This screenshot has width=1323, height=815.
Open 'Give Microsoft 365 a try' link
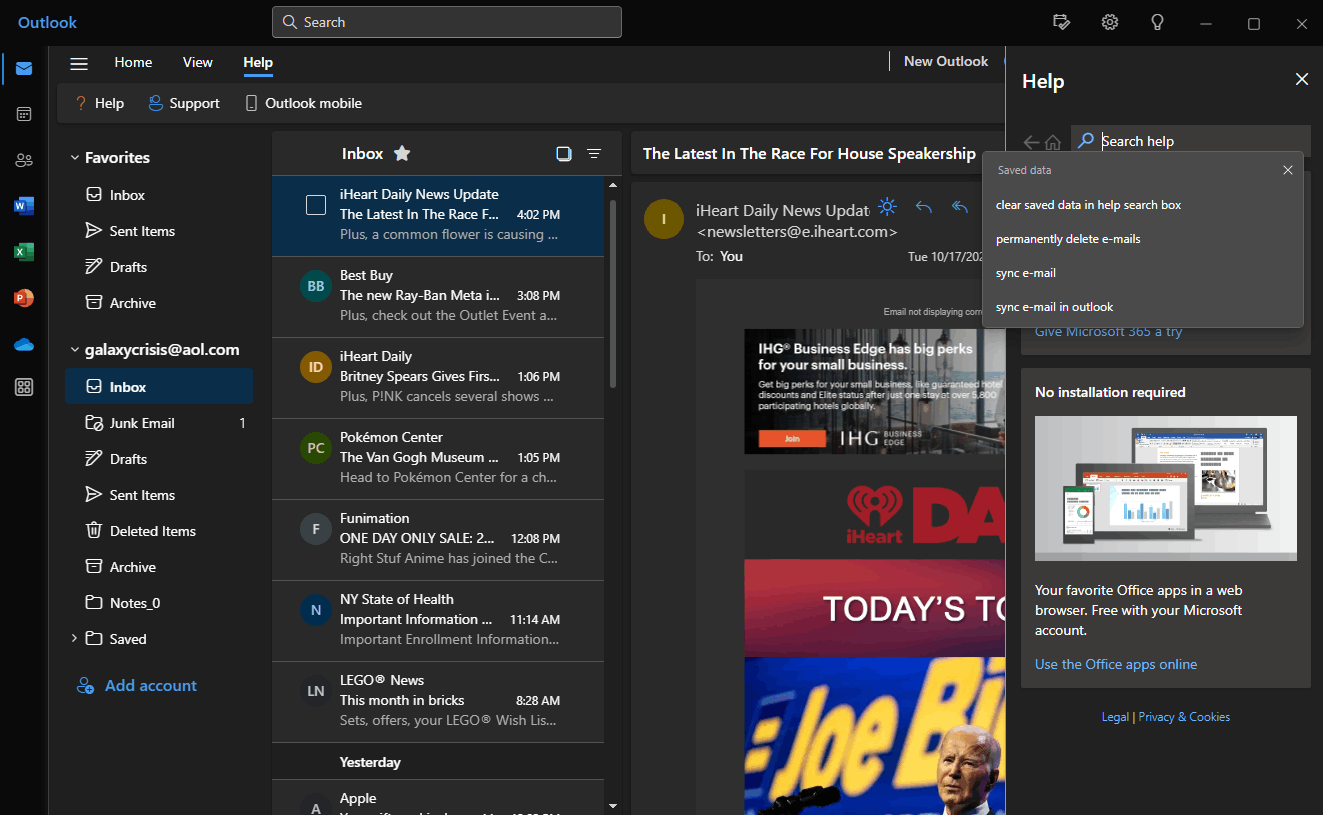[1108, 332]
